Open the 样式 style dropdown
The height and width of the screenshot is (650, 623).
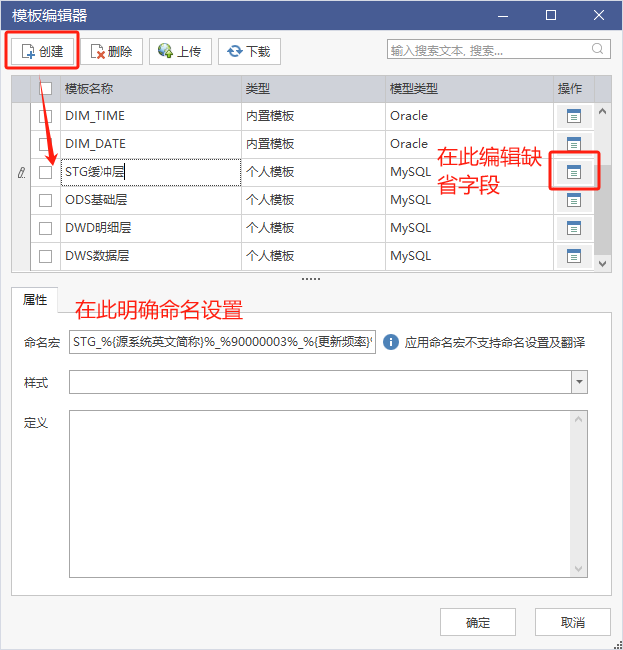[328, 382]
